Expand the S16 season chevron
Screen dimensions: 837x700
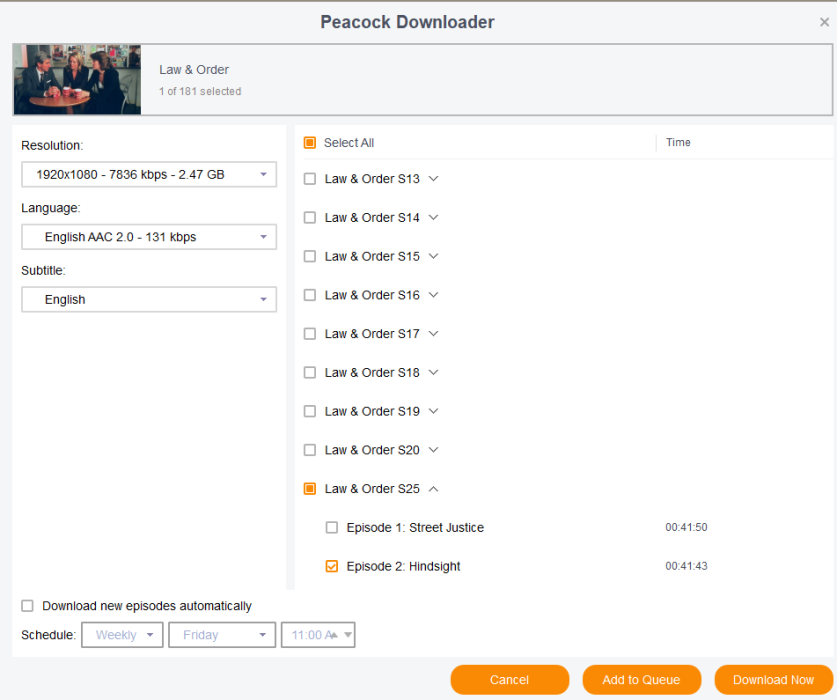click(433, 295)
